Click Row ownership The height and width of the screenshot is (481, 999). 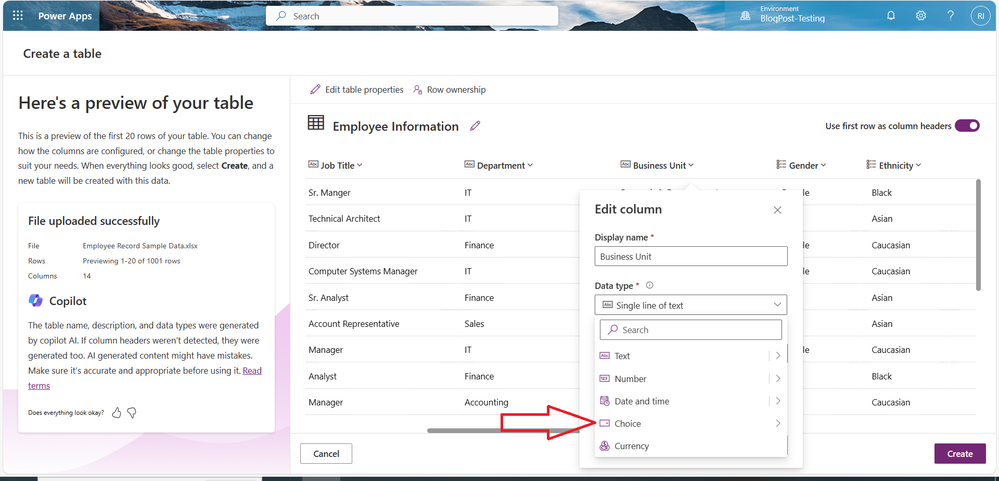(x=449, y=90)
